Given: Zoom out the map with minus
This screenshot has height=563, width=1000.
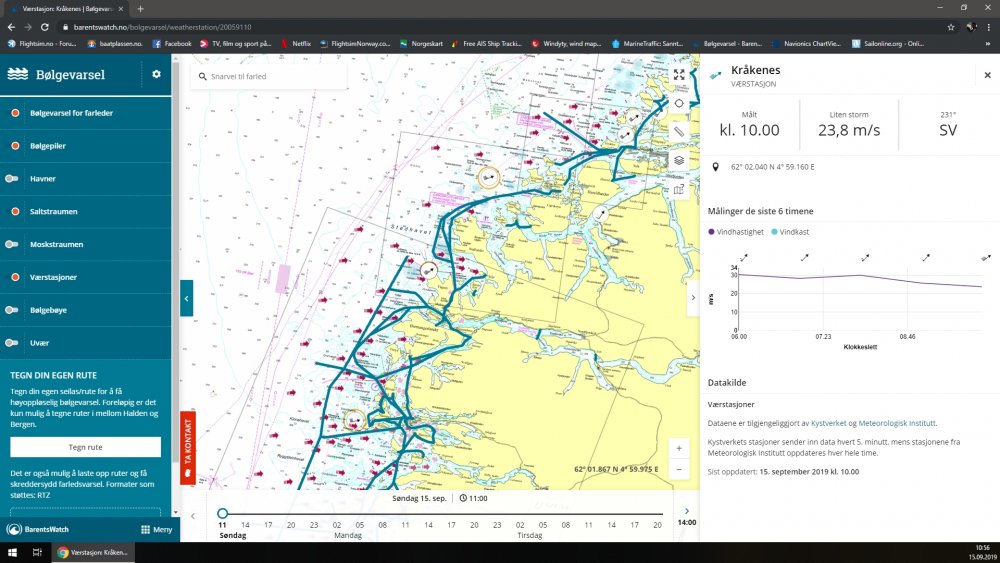Looking at the screenshot, I should (679, 469).
